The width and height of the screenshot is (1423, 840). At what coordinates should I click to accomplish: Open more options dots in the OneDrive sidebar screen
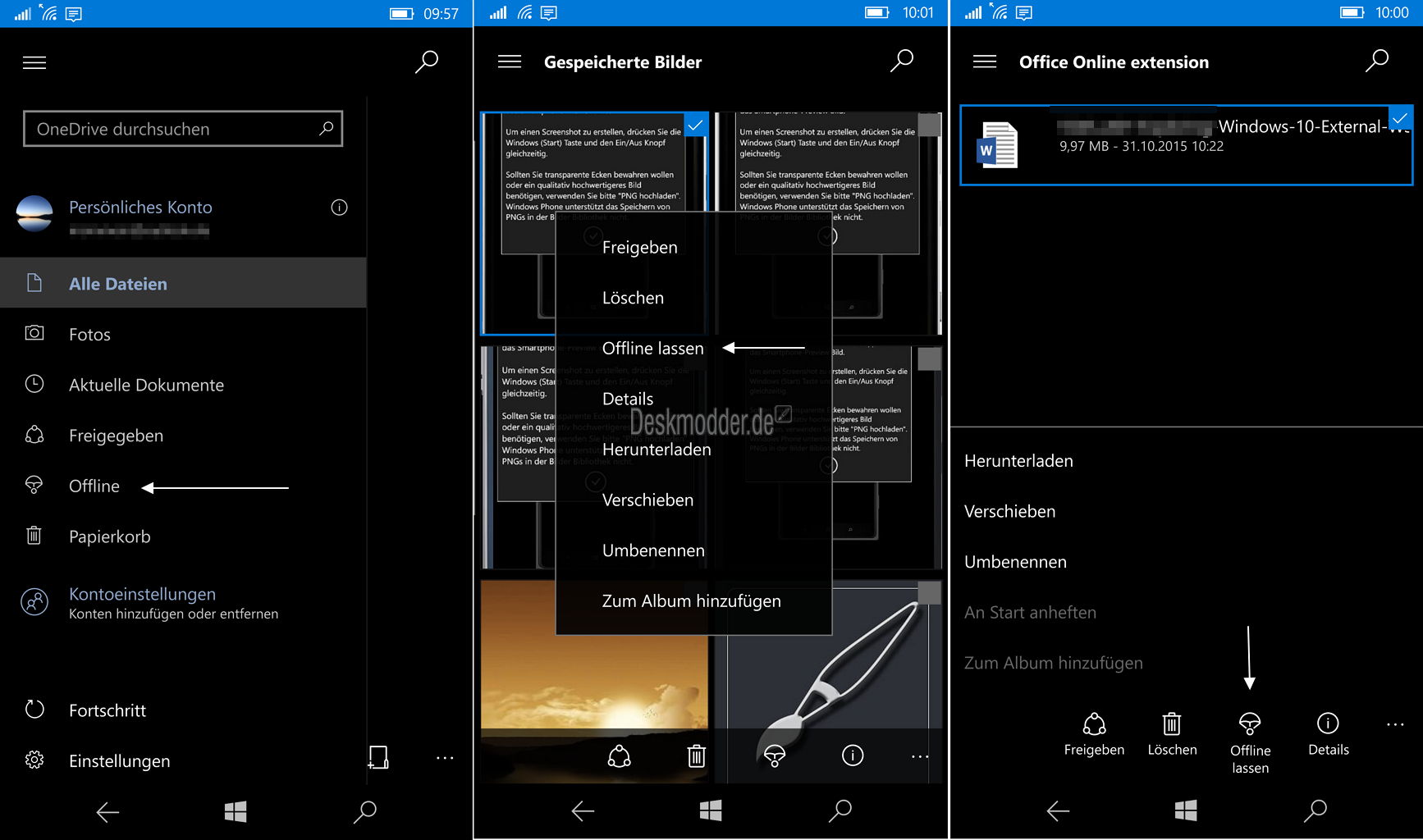coord(445,758)
